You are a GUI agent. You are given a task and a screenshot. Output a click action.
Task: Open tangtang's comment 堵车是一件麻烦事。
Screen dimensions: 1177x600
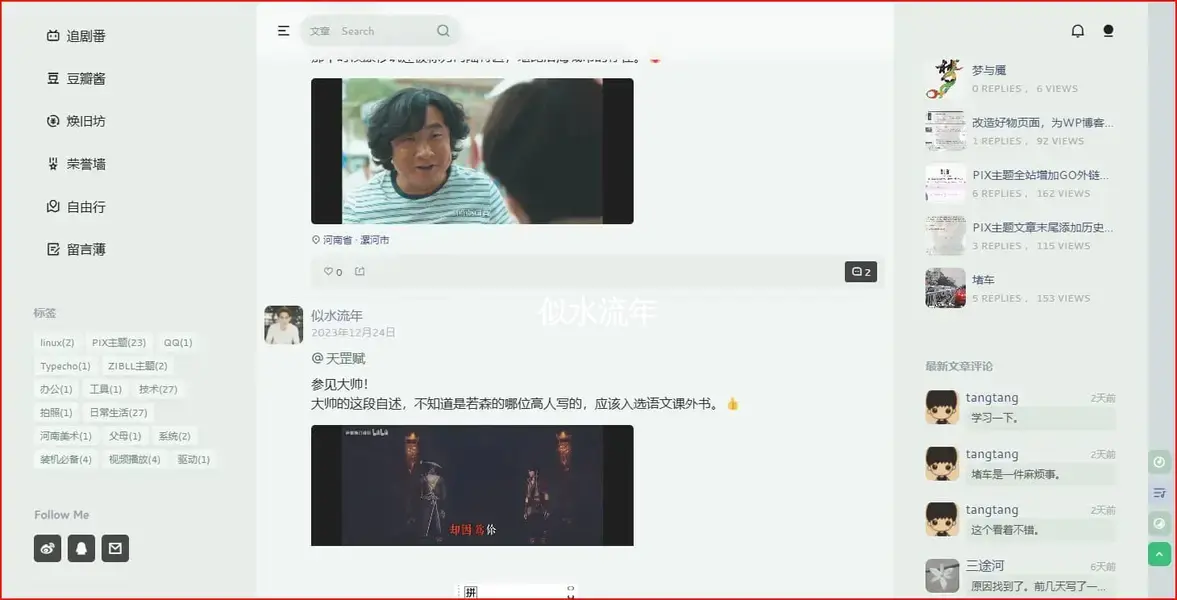(x=1041, y=474)
